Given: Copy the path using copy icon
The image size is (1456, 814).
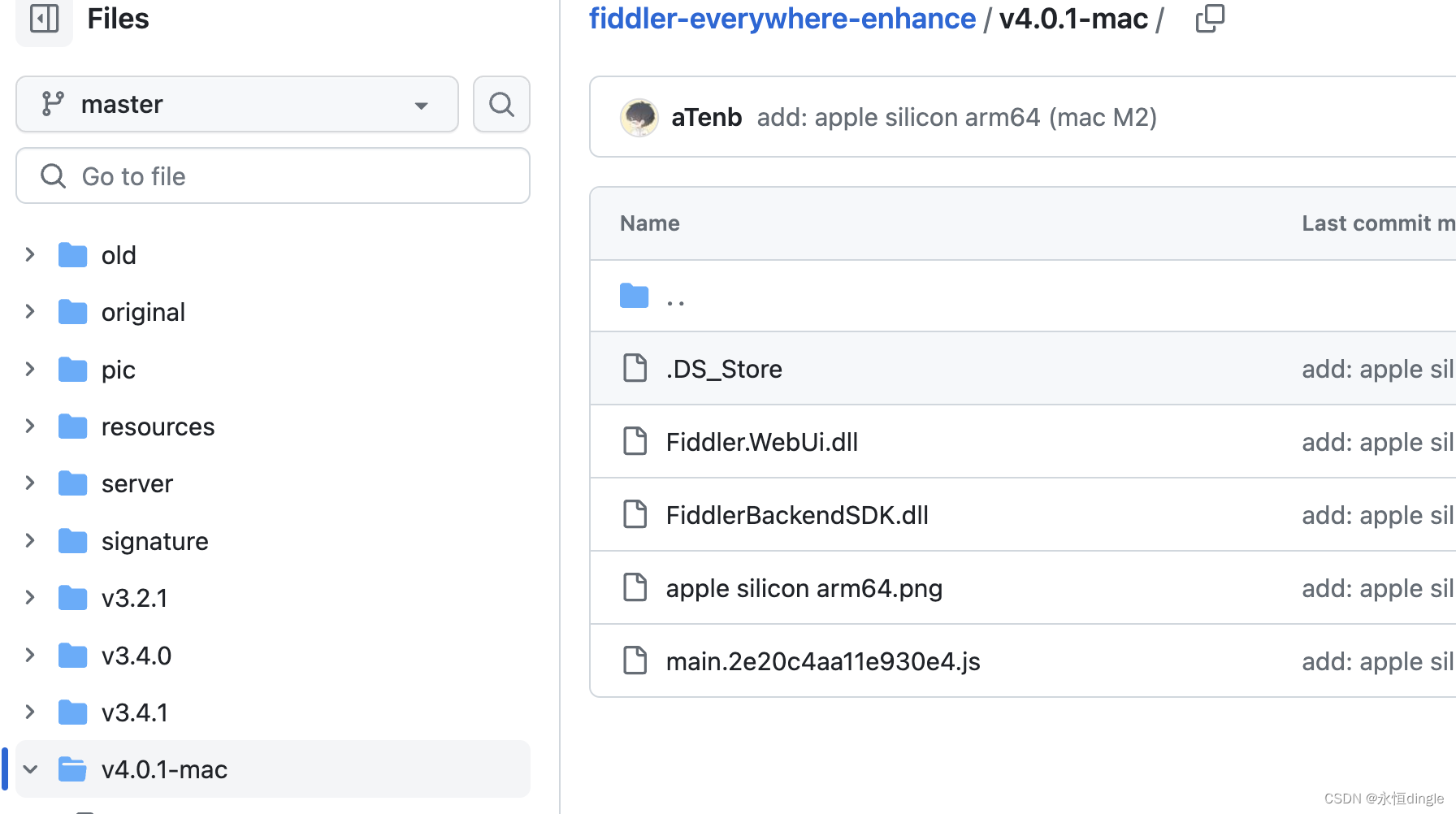Looking at the screenshot, I should [x=1210, y=18].
